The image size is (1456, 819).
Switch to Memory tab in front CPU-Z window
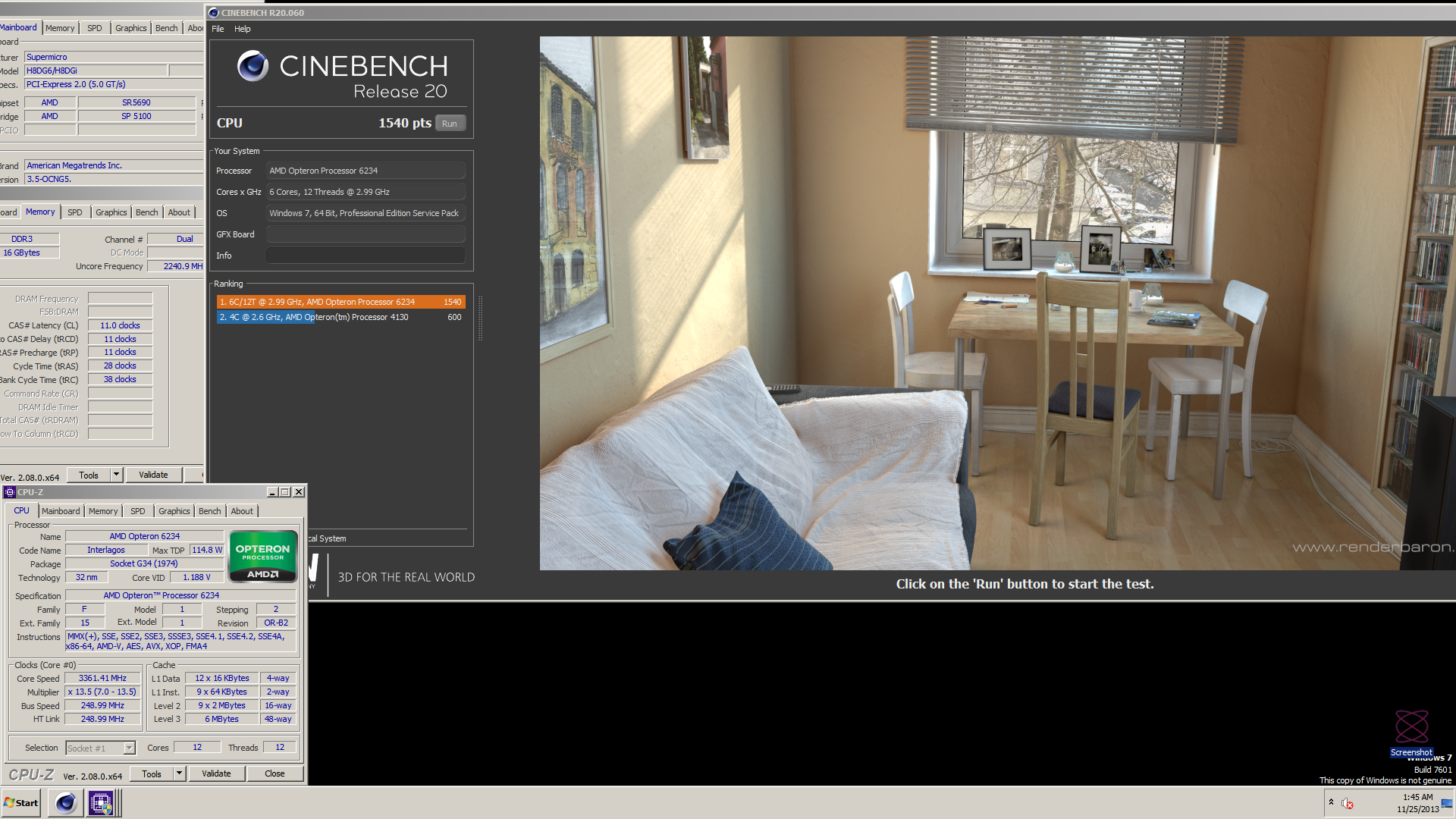pyautogui.click(x=103, y=511)
